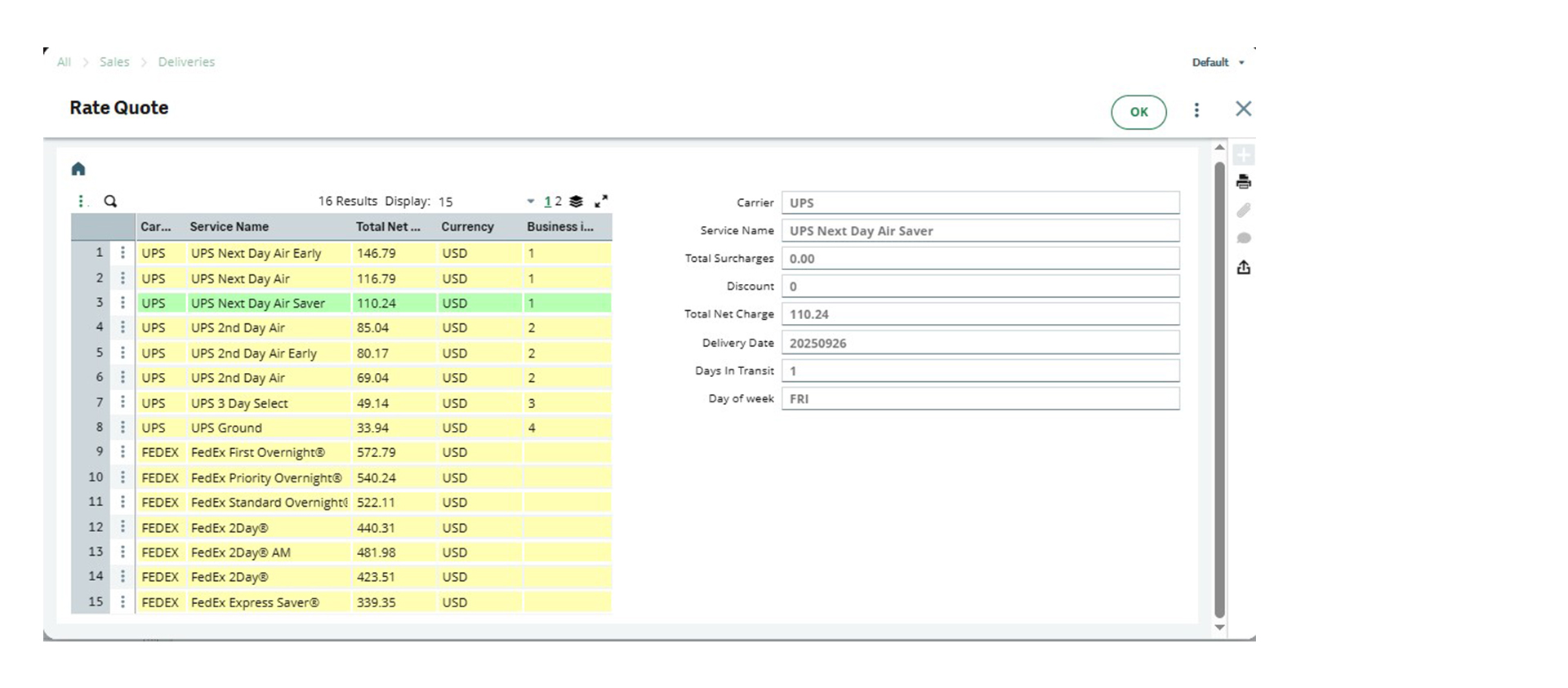Click the export/share icon in right sidebar

click(x=1243, y=267)
